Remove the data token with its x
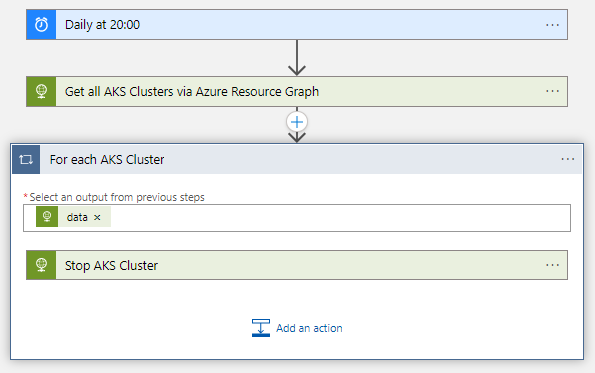Screen dimensions: 595x373 coord(97,217)
